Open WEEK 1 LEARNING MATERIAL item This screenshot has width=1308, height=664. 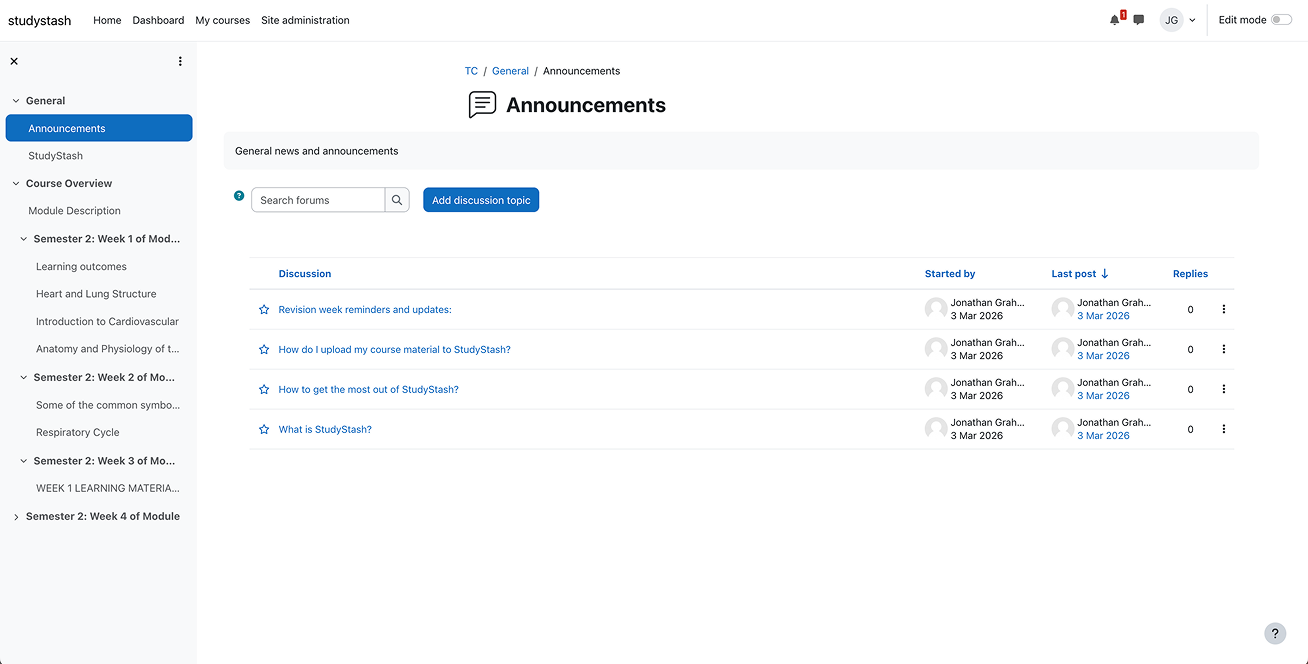pyautogui.click(x=108, y=489)
